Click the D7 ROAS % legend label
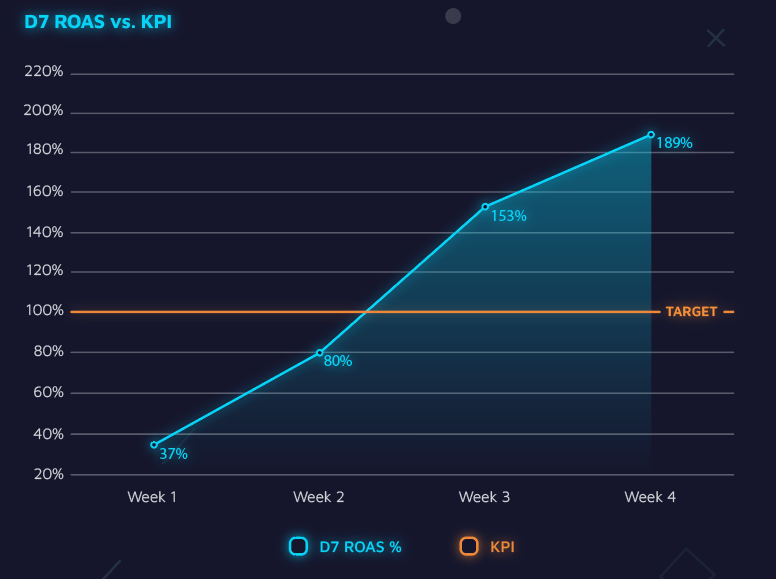 pyautogui.click(x=360, y=547)
